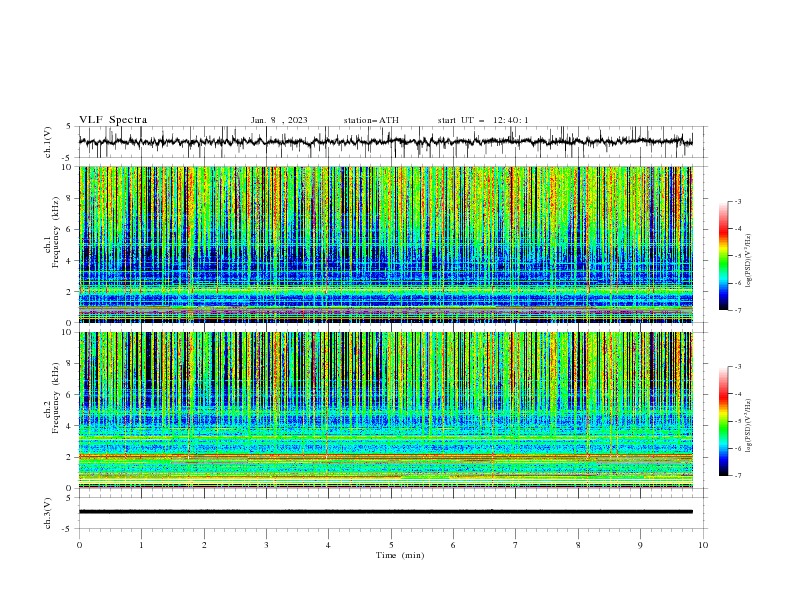Click the upper PSD color scale bar
The width and height of the screenshot is (792, 612).
tap(723, 255)
